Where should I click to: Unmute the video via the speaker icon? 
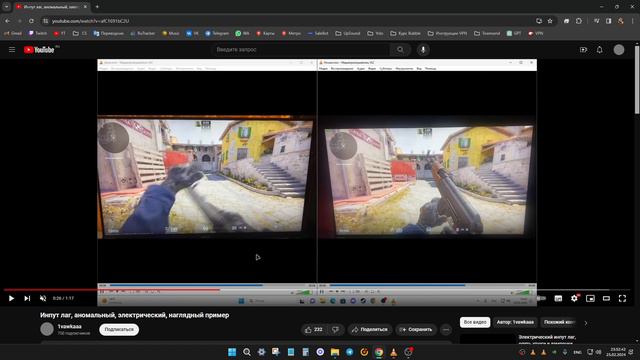click(43, 298)
